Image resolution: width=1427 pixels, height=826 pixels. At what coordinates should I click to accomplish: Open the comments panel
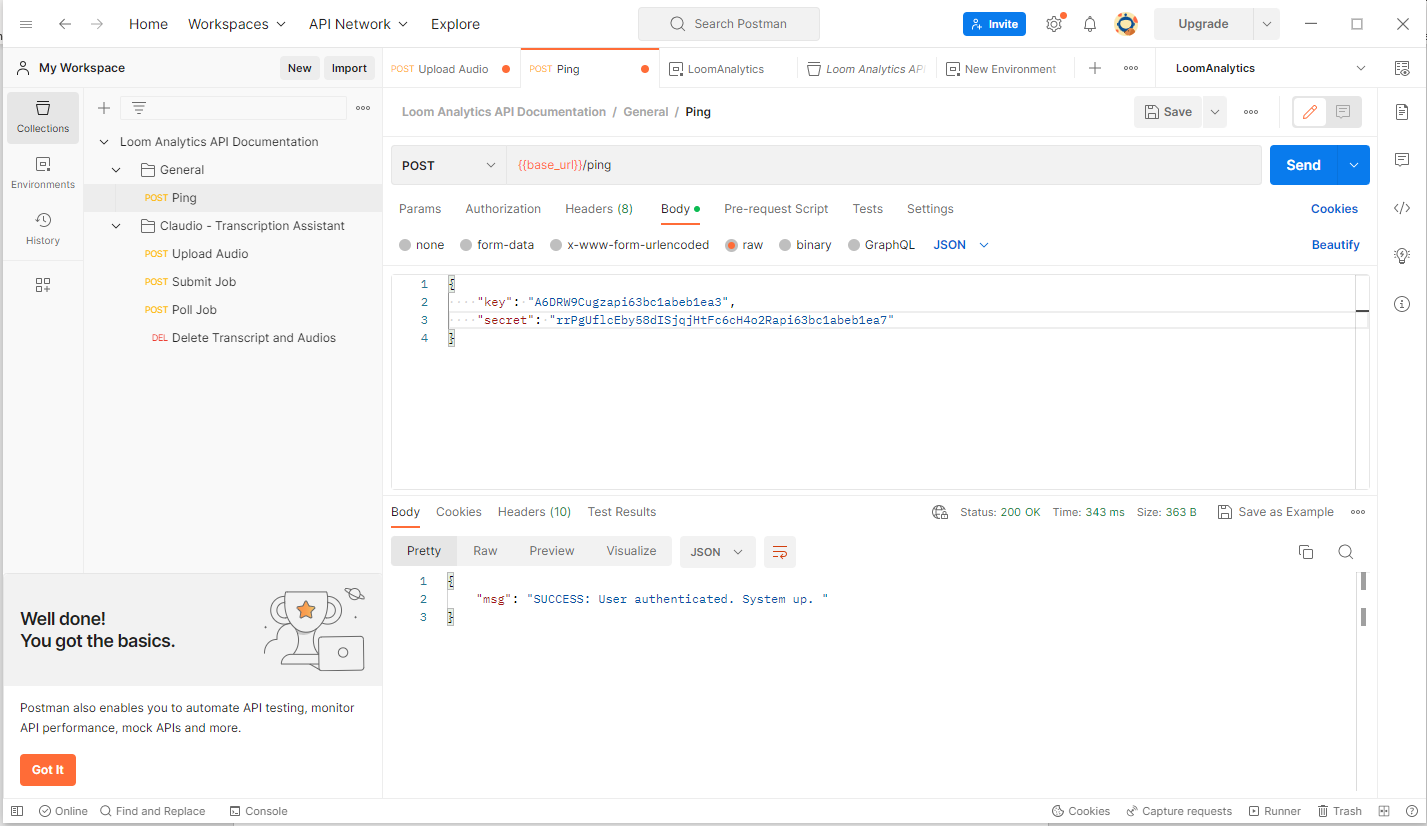point(1402,159)
